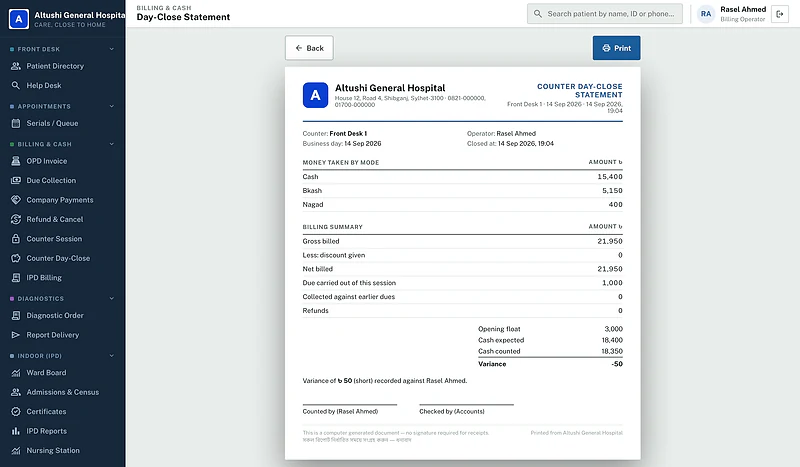Image resolution: width=800 pixels, height=467 pixels.
Task: Click the Back button
Action: click(309, 48)
